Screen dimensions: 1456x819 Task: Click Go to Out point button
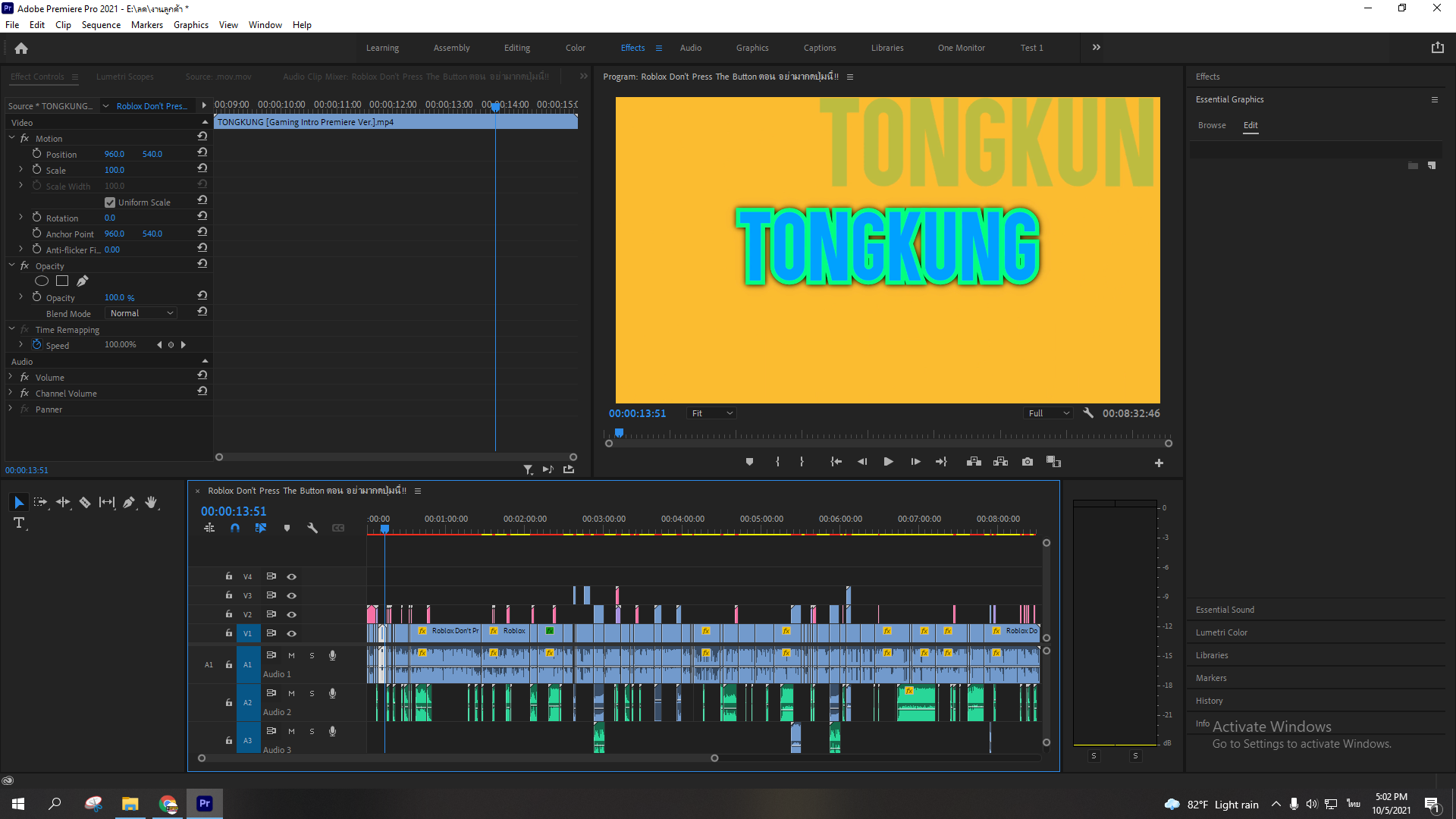click(x=941, y=462)
